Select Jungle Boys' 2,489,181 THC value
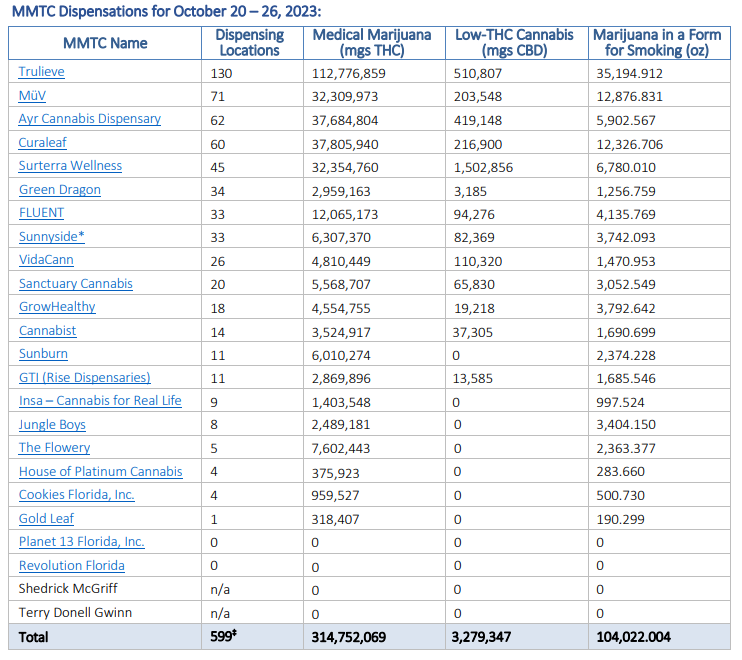Viewport: 742px width, 660px height. click(x=341, y=424)
